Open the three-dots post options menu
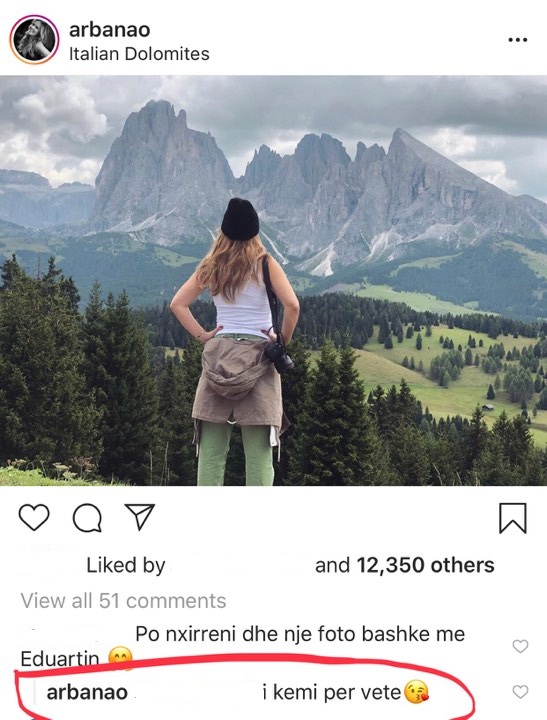Image resolution: width=547 pixels, height=720 pixels. [x=518, y=40]
